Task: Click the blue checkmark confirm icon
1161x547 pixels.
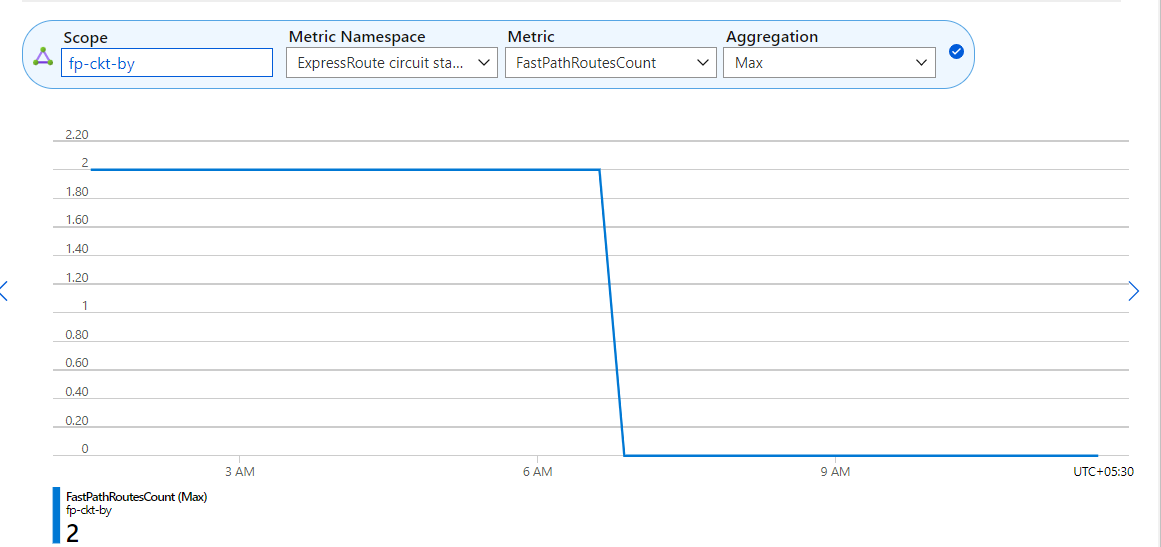Action: click(956, 51)
